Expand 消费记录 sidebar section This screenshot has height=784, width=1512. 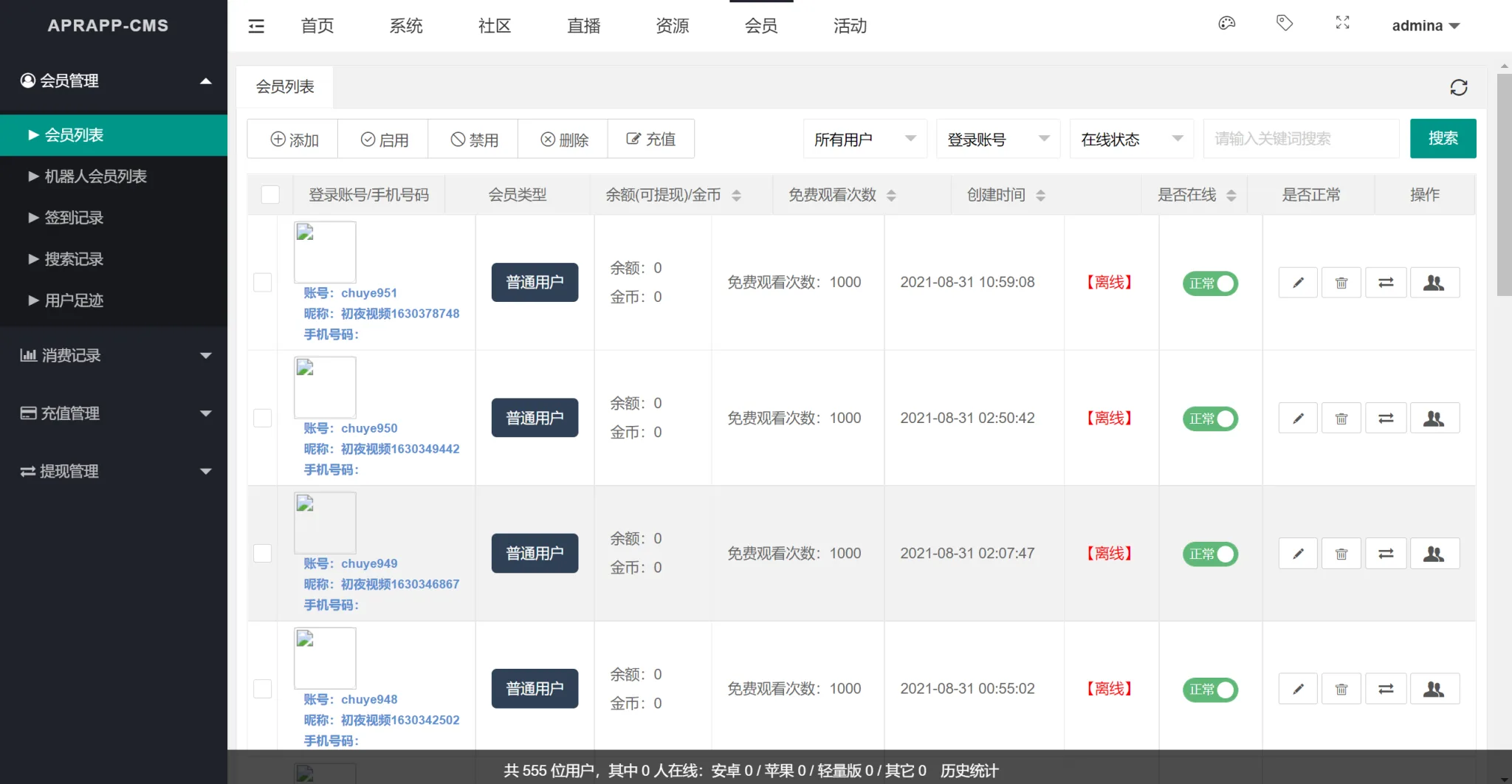click(114, 356)
